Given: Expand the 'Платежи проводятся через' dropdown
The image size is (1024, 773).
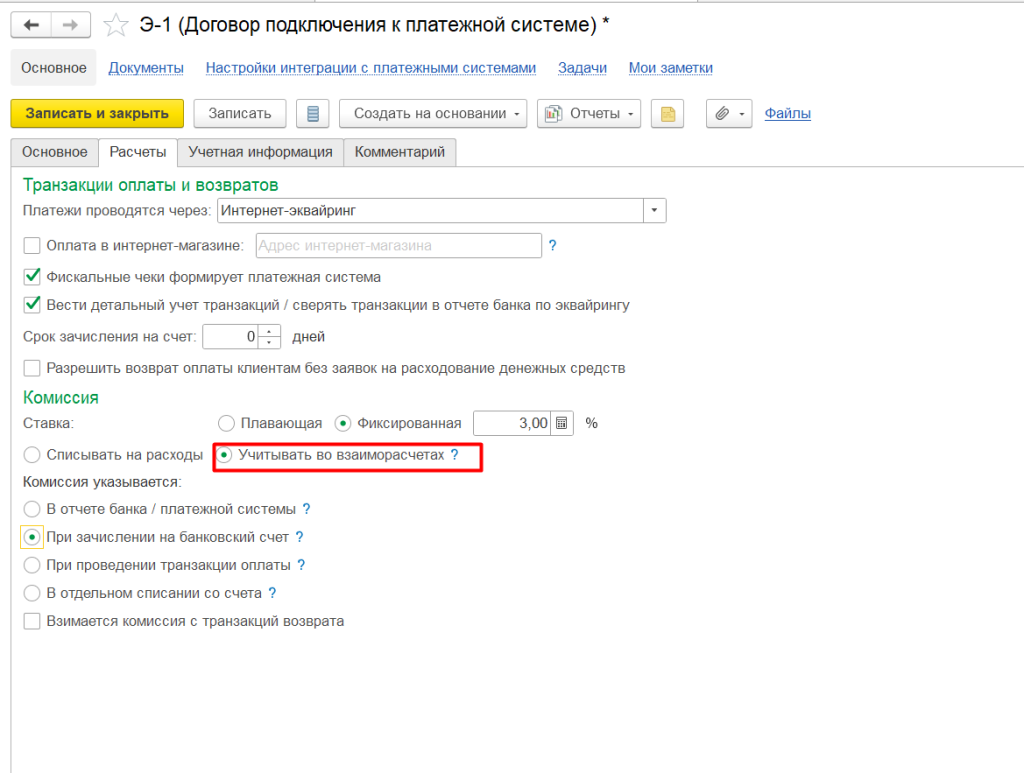Looking at the screenshot, I should pos(654,211).
